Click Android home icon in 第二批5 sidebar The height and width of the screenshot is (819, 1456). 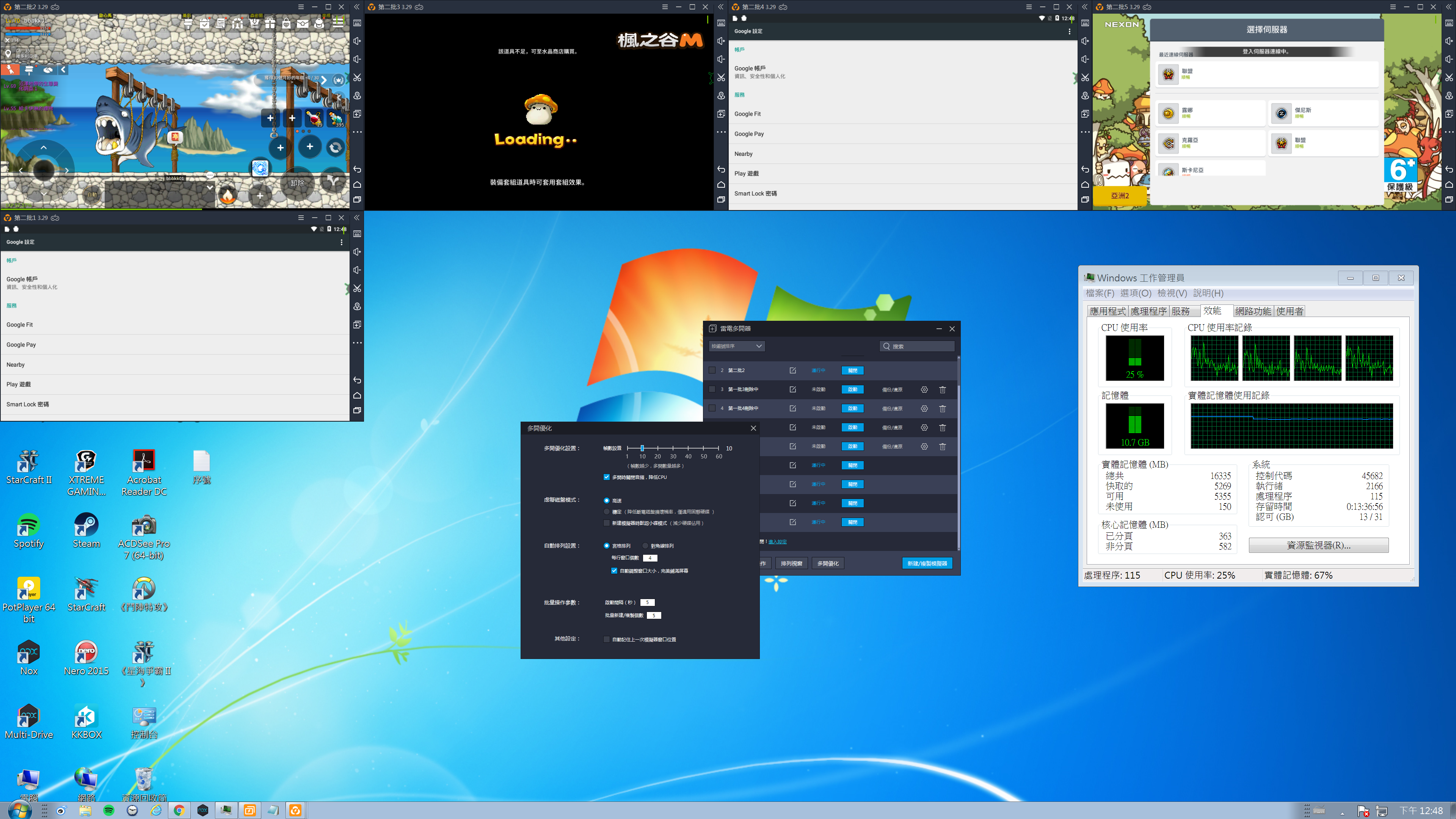[x=1449, y=184]
